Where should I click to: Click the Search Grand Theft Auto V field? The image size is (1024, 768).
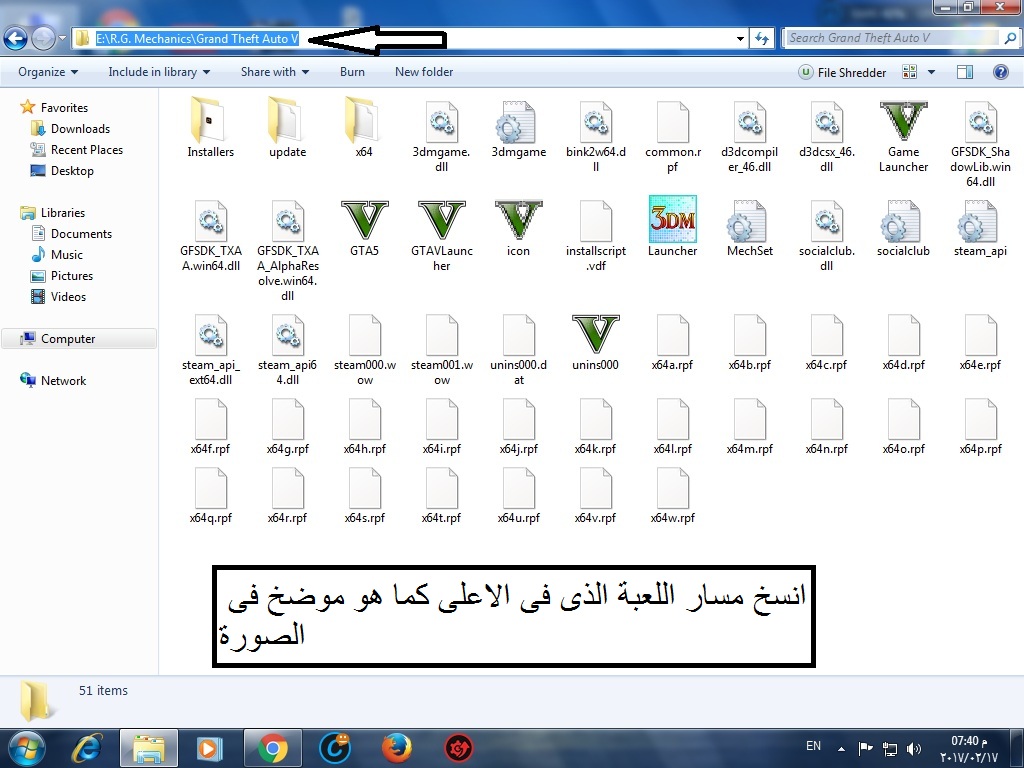pos(890,38)
